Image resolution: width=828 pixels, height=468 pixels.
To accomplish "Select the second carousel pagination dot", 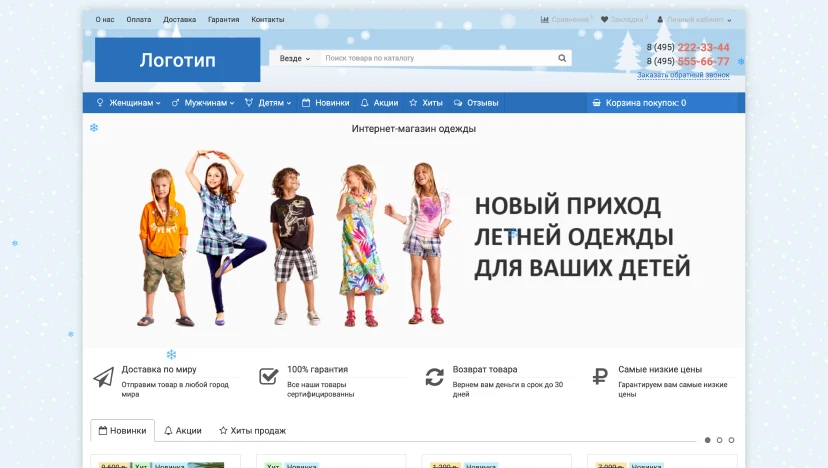I will [719, 440].
